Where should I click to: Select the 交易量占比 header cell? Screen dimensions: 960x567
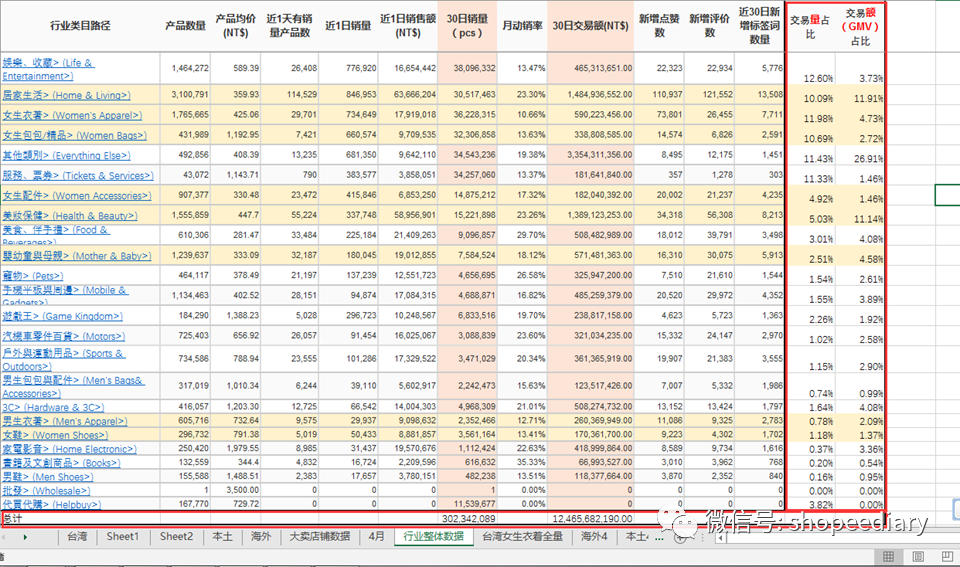click(x=810, y=27)
